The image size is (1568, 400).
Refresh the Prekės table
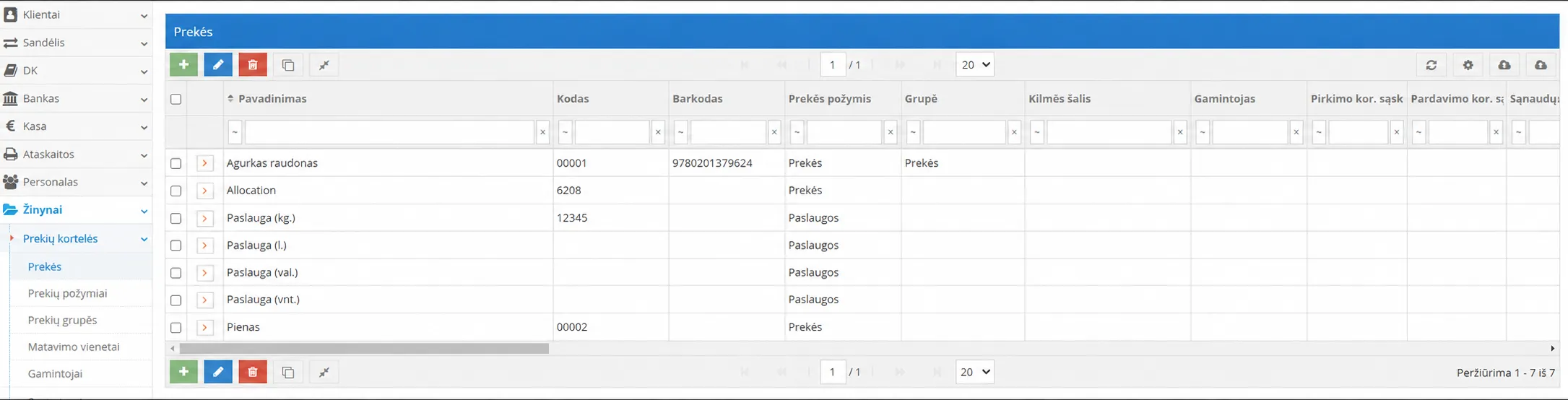(x=1431, y=65)
